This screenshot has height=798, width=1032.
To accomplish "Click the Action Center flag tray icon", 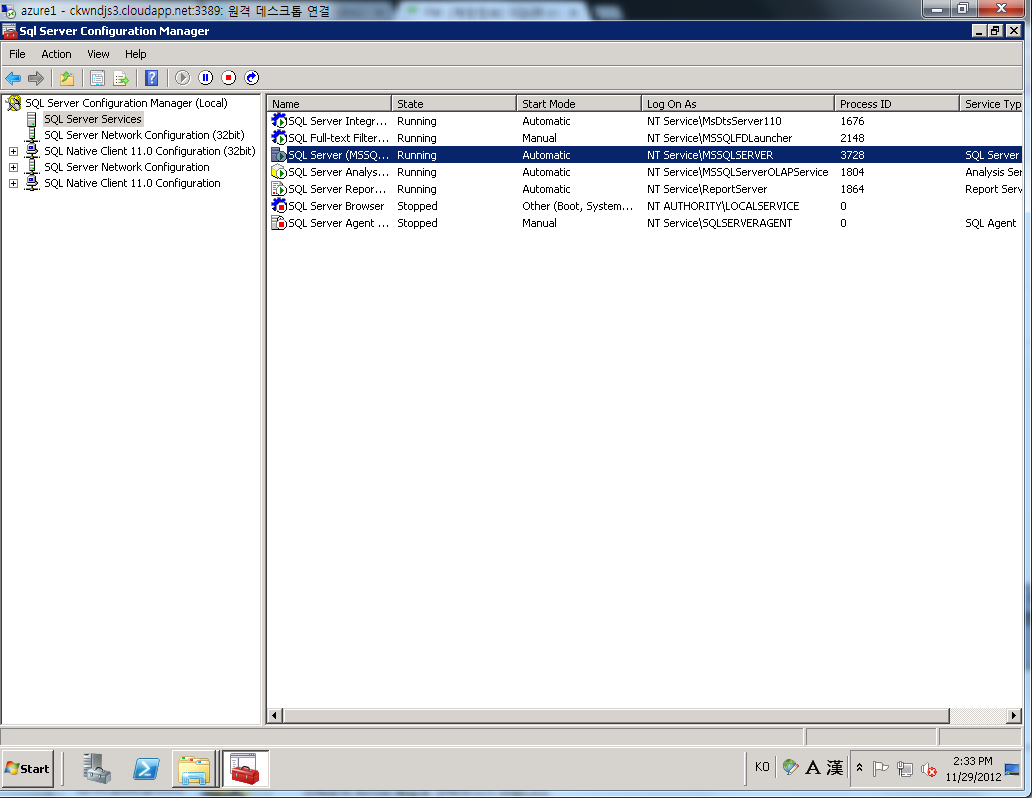I will (x=881, y=768).
